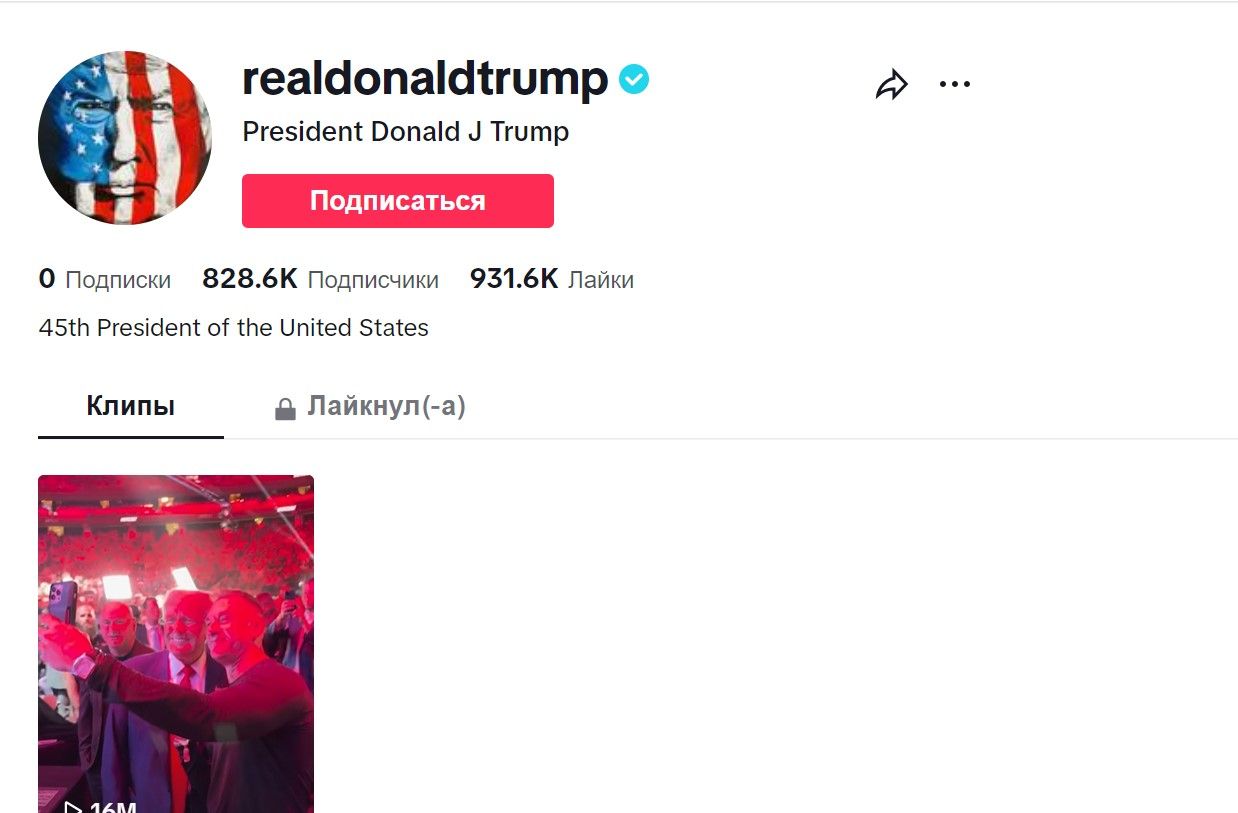Switch to the Клипы tab

coord(131,406)
